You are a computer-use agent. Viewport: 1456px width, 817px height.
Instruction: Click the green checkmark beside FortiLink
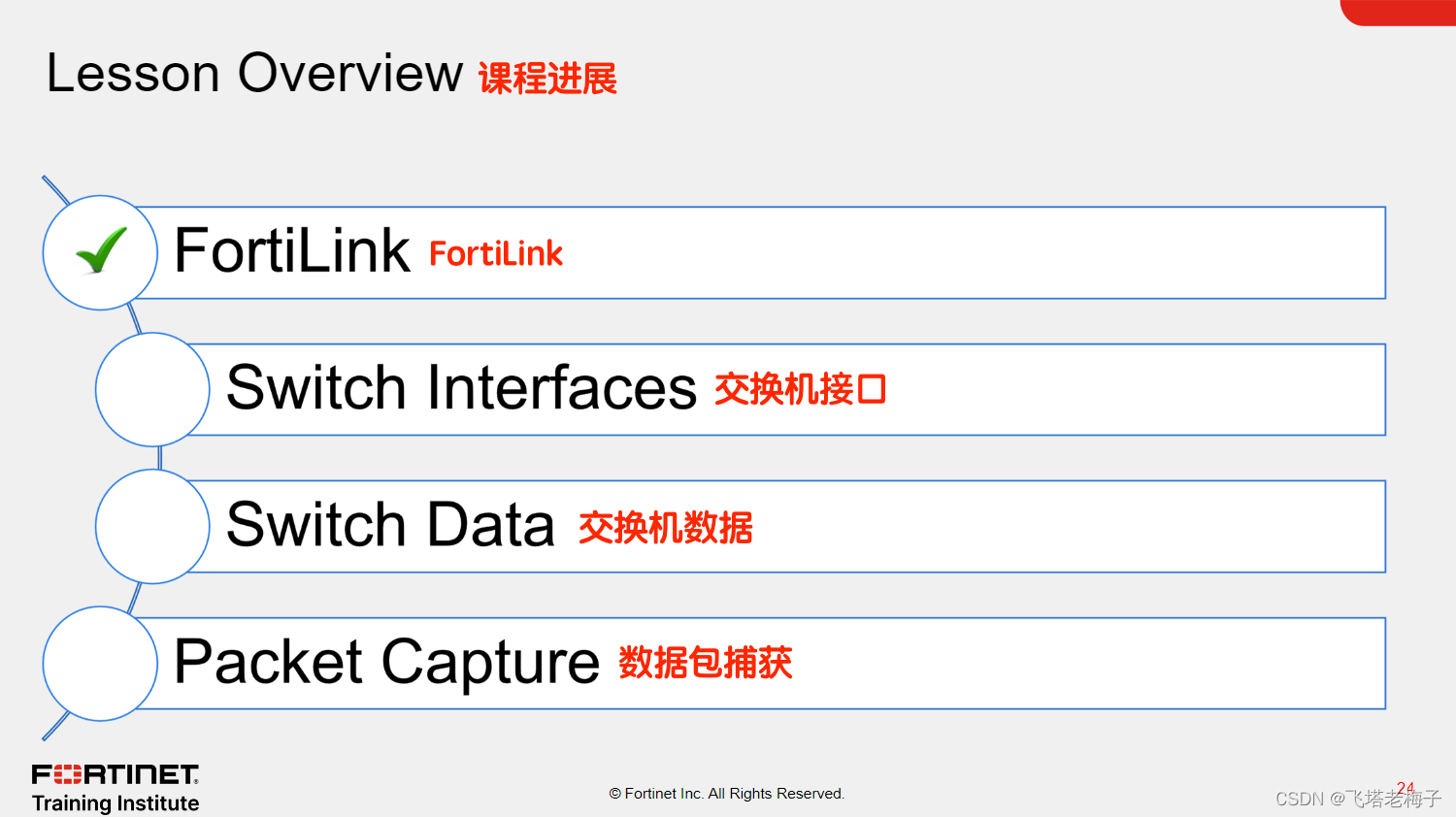[x=101, y=250]
